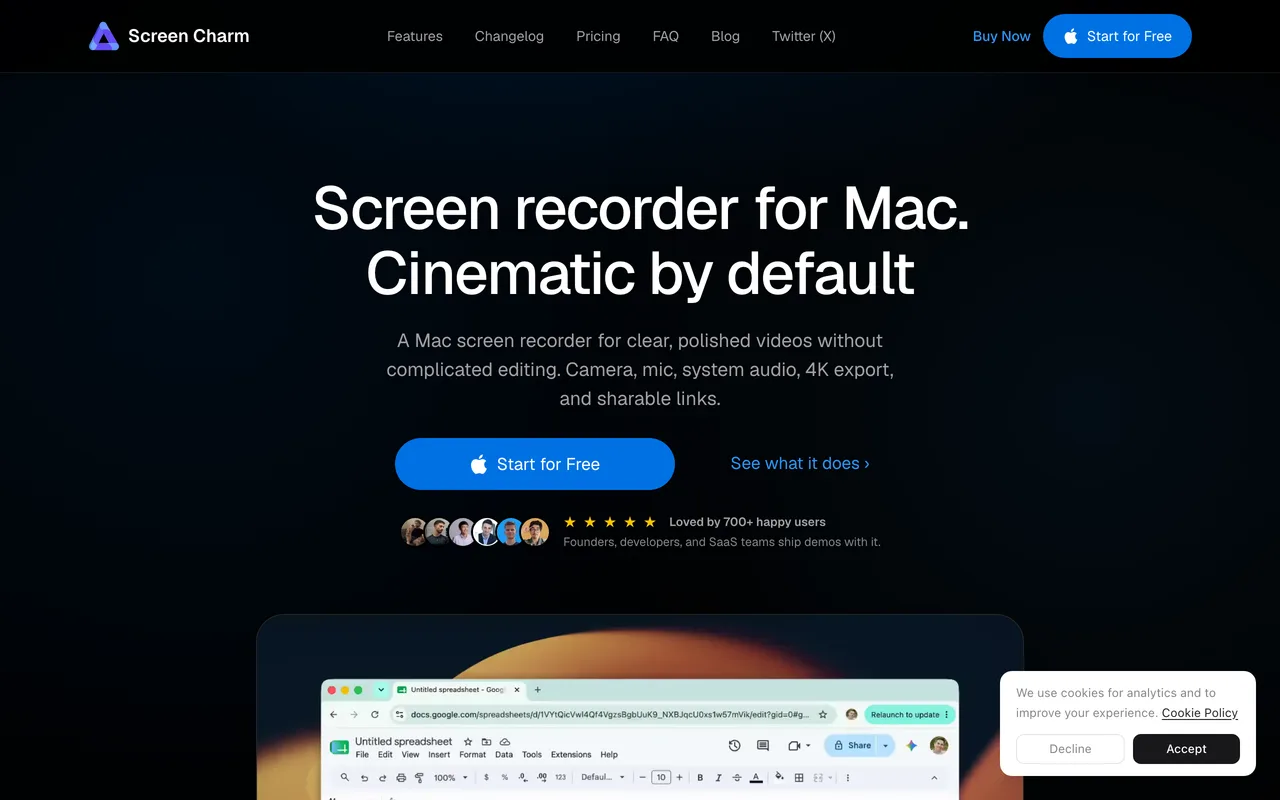Decrease font size with minus button
This screenshot has height=800, width=1280.
click(642, 777)
